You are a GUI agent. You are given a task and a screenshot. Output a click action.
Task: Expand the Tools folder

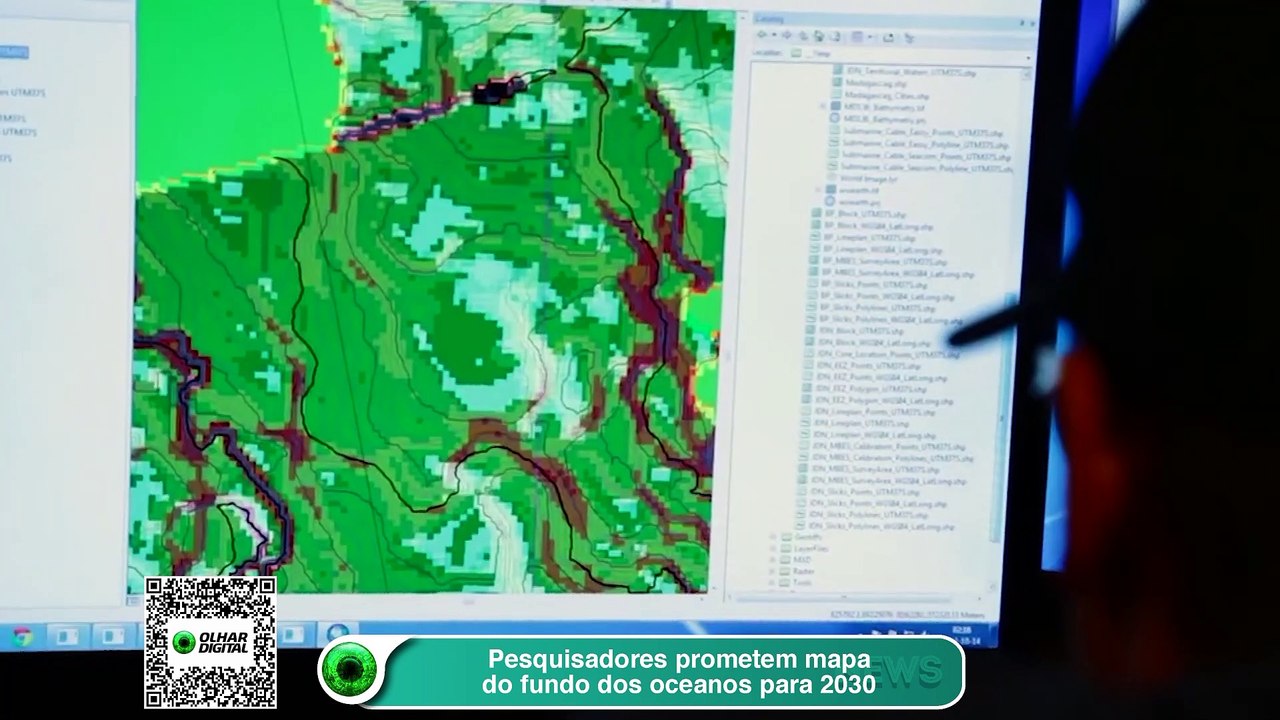[772, 582]
